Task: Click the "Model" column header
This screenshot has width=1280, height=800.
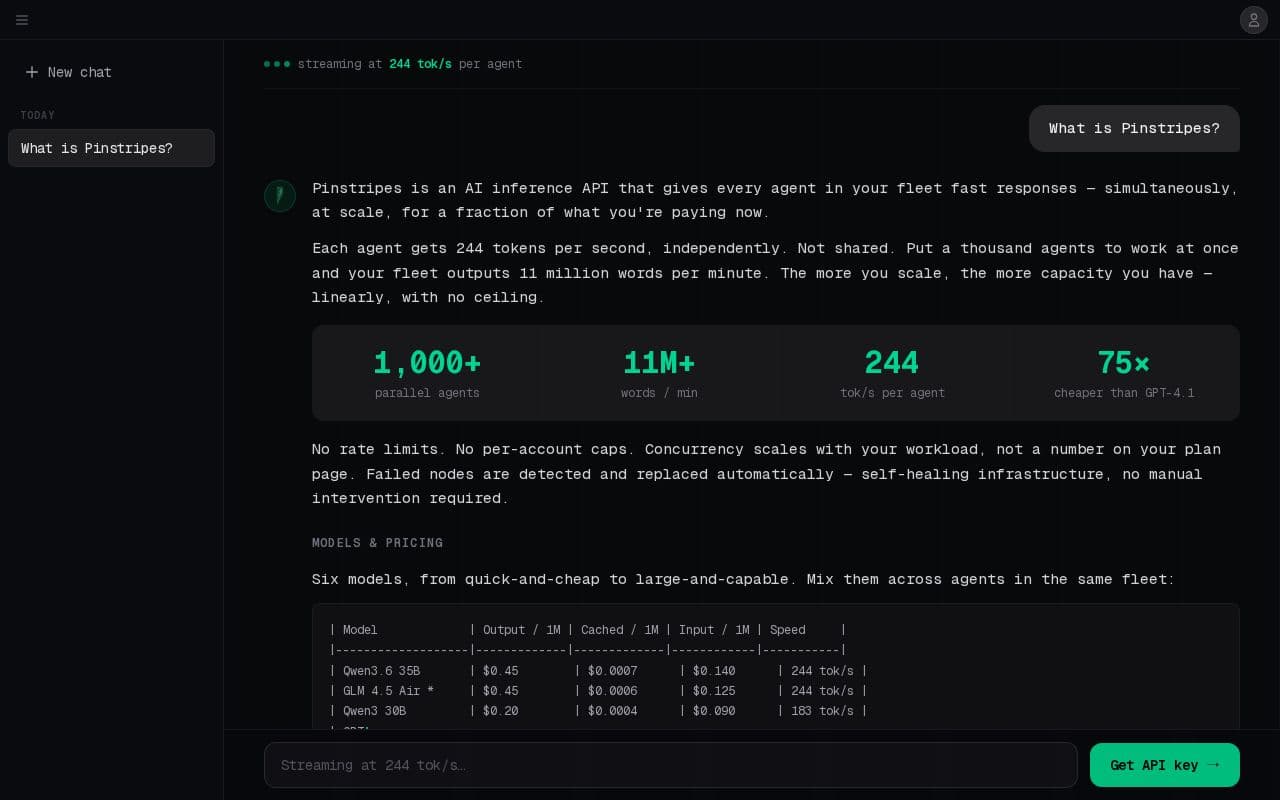Action: (x=360, y=630)
